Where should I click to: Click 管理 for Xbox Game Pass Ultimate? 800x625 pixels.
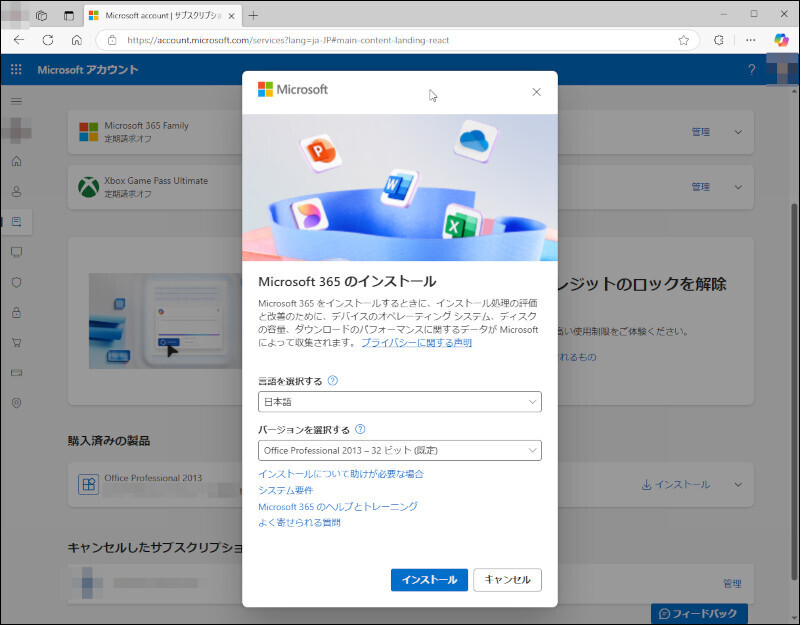click(x=701, y=187)
